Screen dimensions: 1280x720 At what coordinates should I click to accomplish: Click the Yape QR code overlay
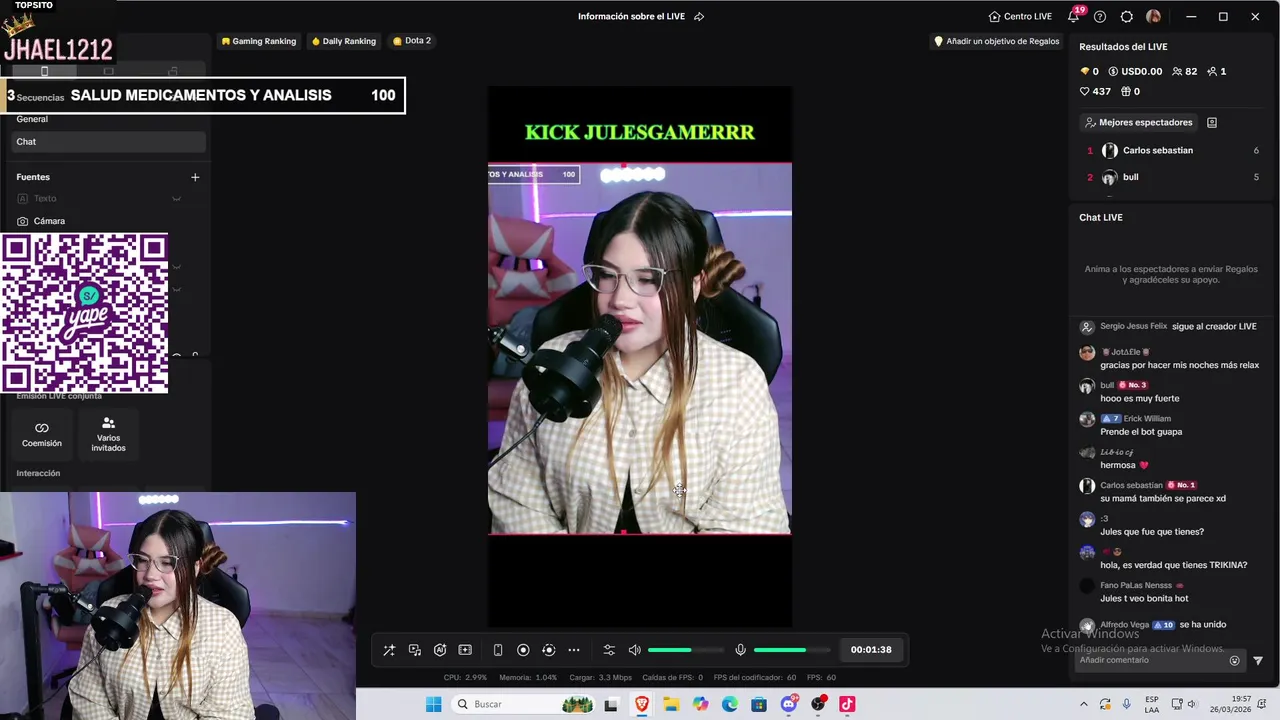pos(84,313)
